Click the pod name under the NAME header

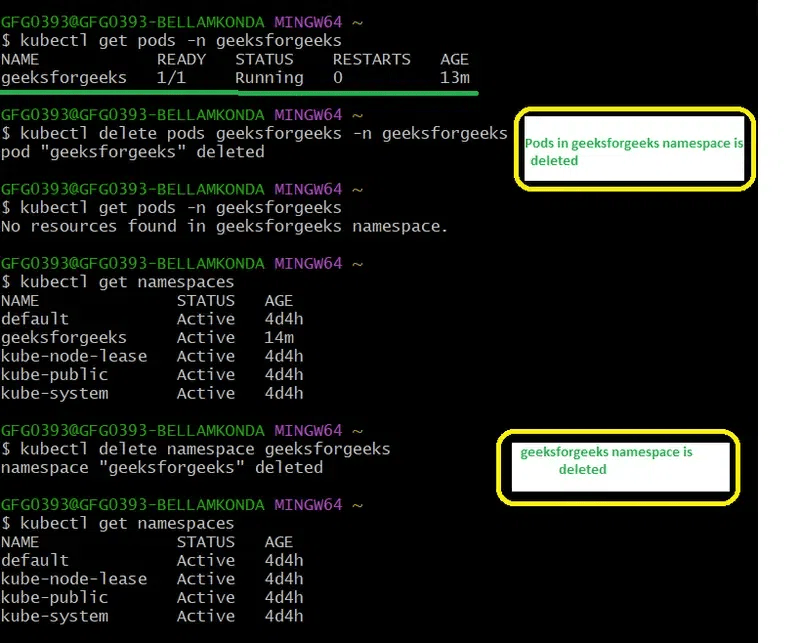(x=64, y=78)
